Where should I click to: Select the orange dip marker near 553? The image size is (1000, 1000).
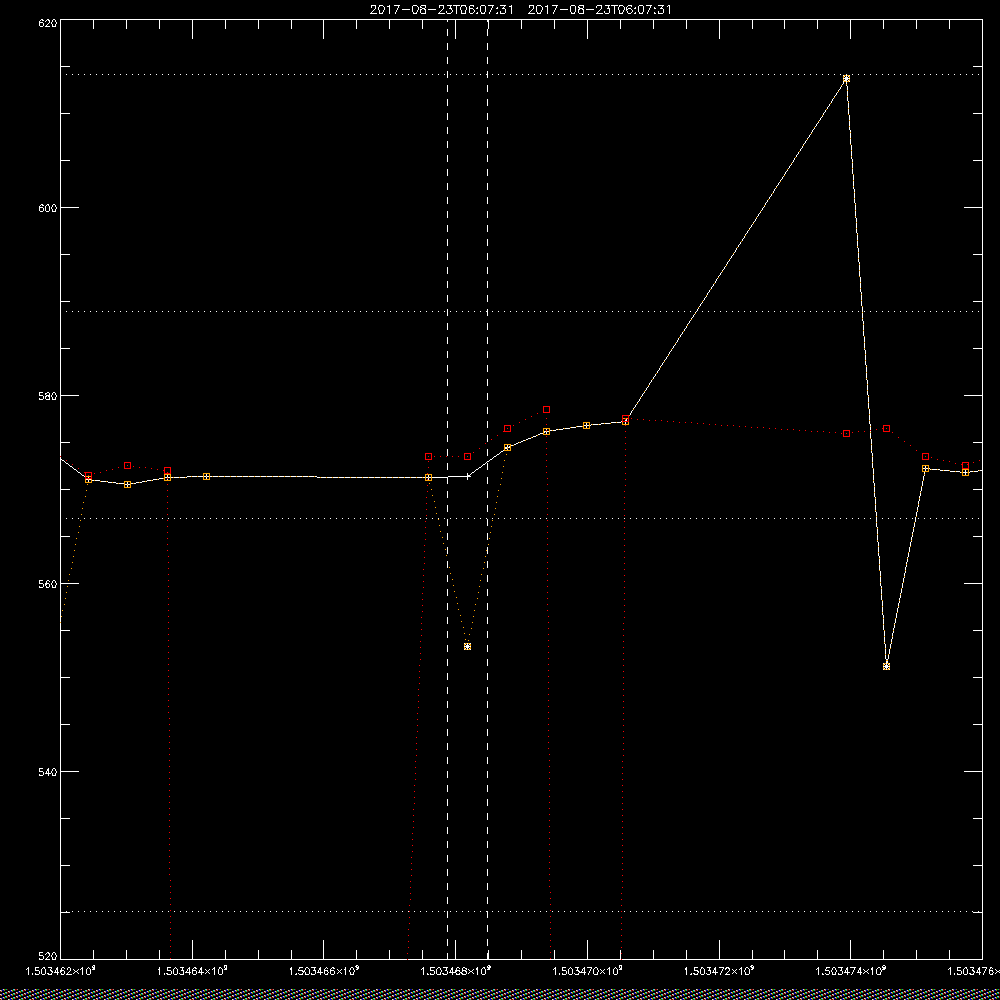coord(467,647)
